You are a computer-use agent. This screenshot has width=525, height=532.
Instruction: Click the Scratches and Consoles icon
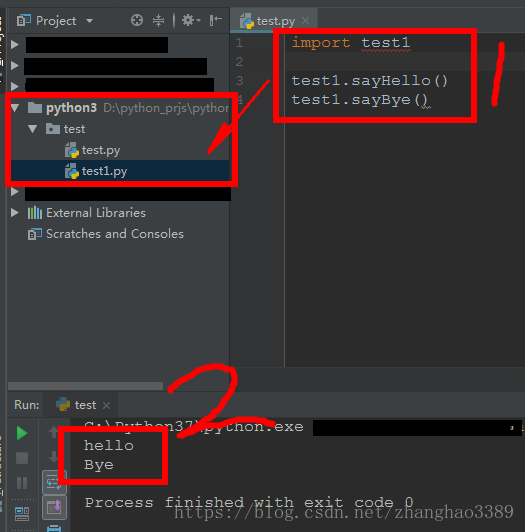pyautogui.click(x=35, y=234)
